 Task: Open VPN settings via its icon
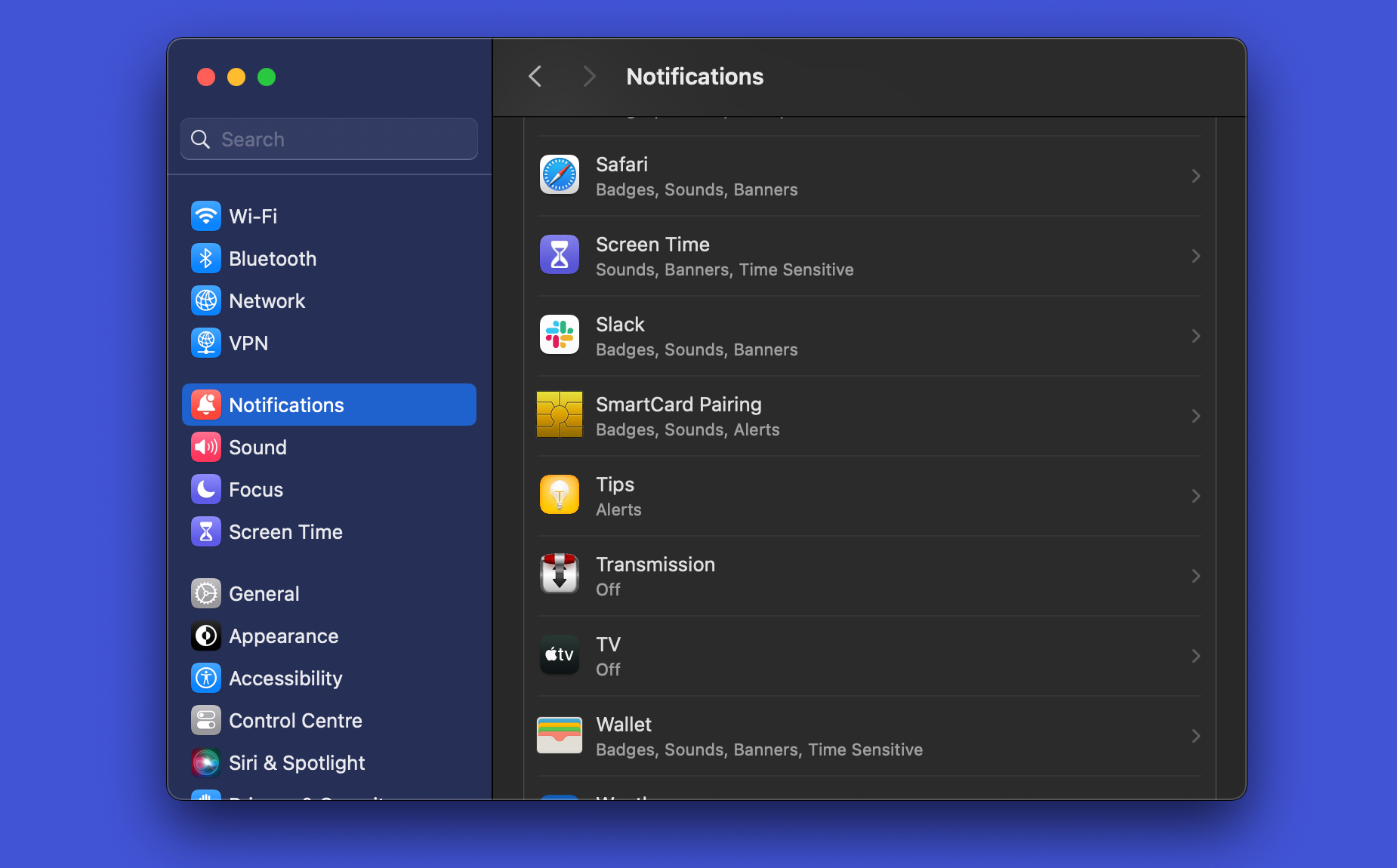click(x=206, y=343)
